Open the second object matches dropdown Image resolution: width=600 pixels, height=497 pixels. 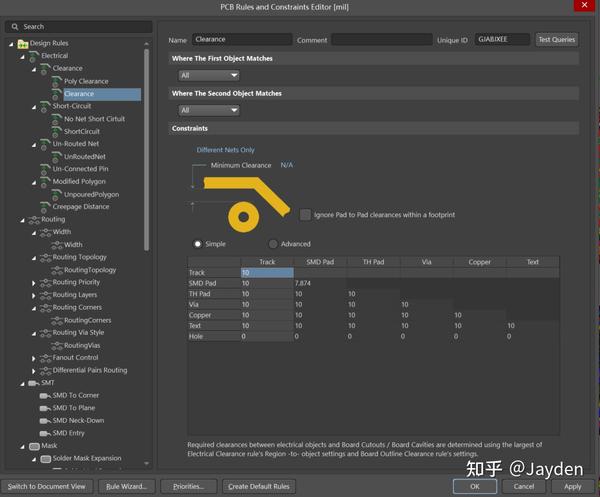click(x=209, y=110)
